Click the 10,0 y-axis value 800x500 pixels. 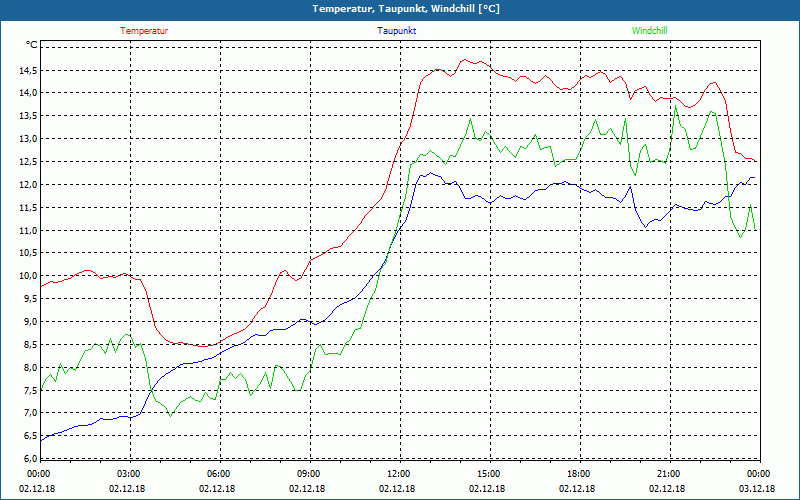[x=28, y=276]
